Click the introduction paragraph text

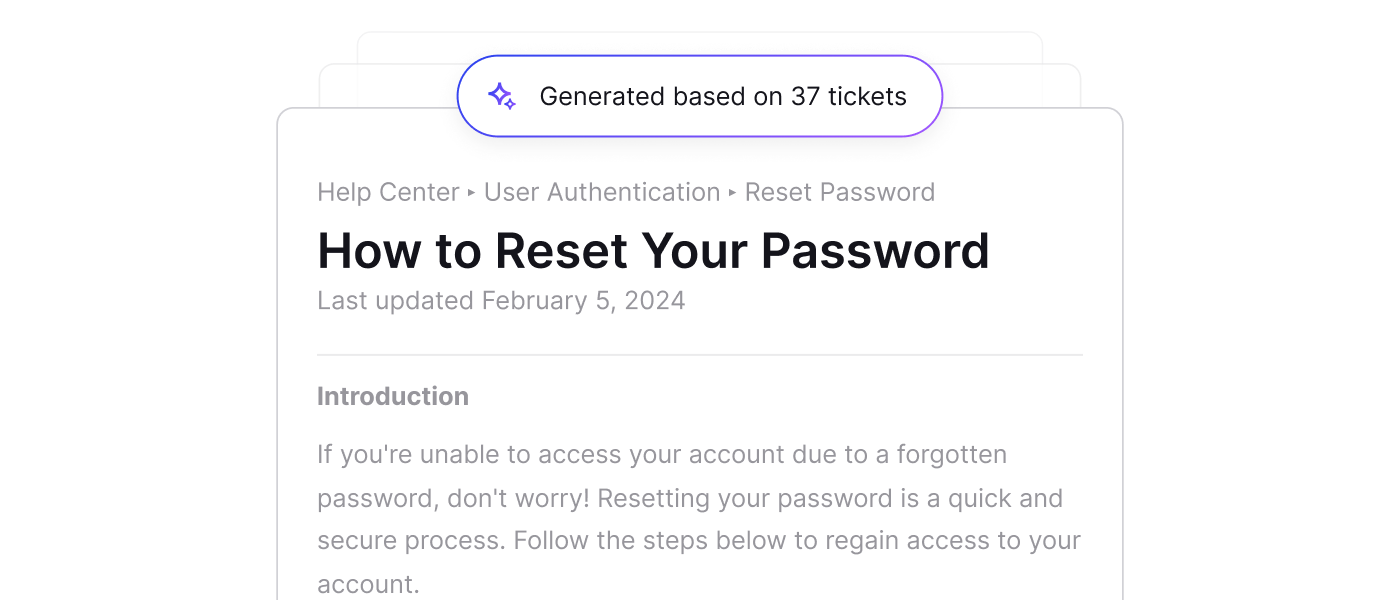click(699, 519)
